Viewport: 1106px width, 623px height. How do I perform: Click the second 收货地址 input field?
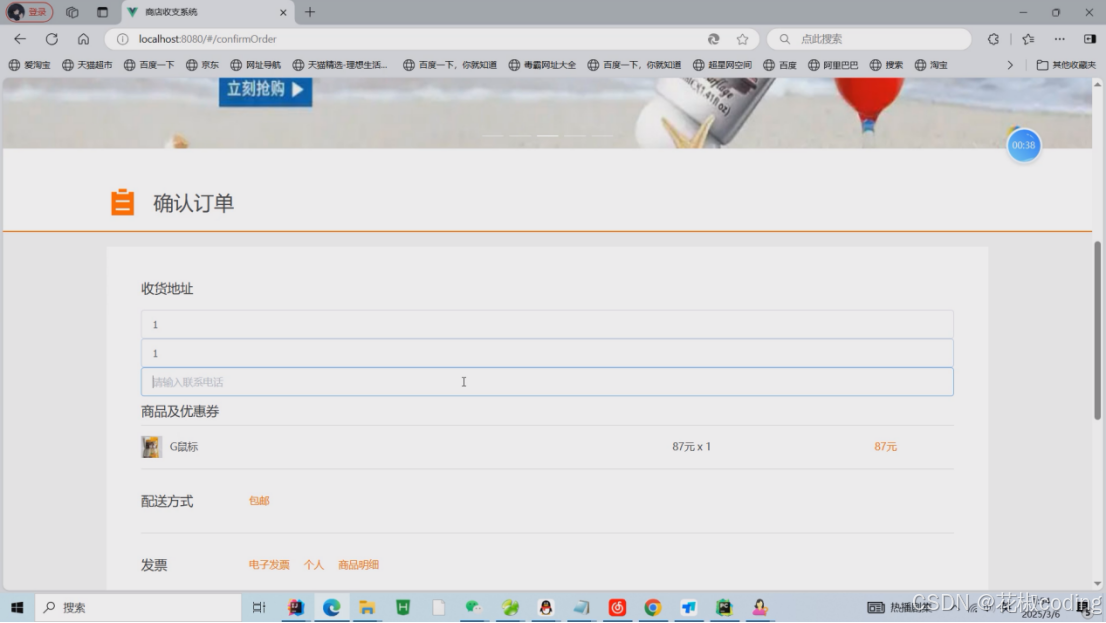(547, 353)
